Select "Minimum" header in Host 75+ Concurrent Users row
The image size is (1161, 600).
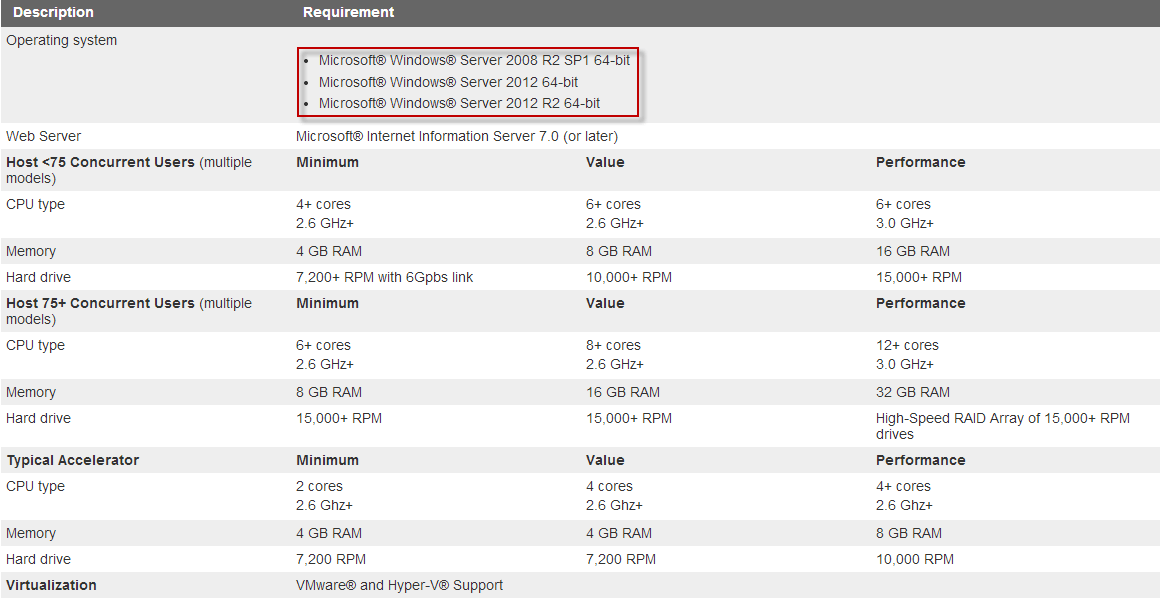327,304
